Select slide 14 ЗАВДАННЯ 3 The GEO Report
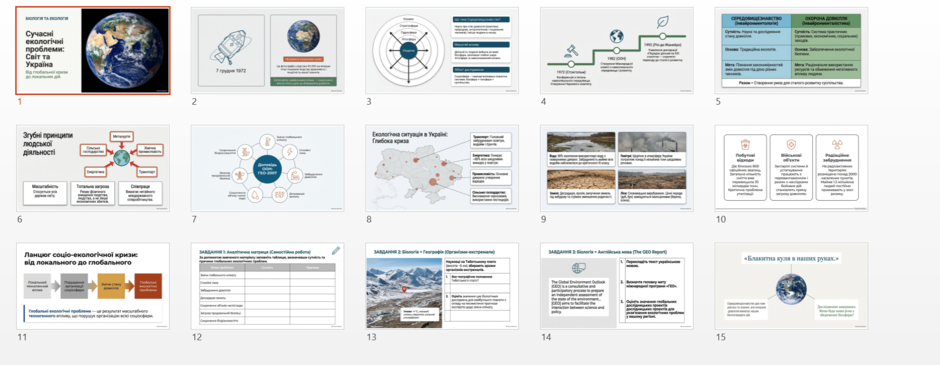Viewport: 940px width, 365px height. (617, 286)
